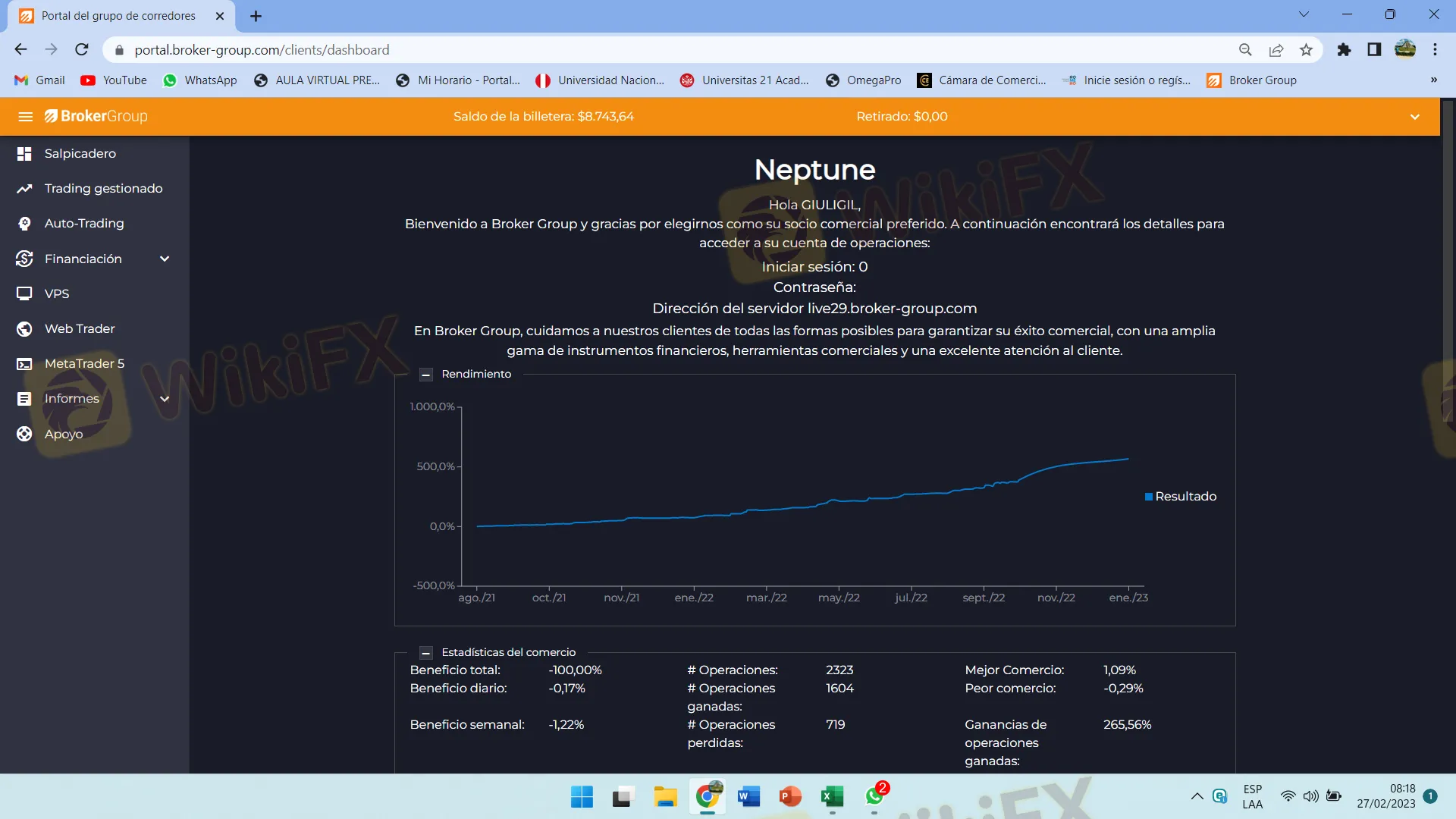Show hidden system tray icons
1456x819 pixels.
pyautogui.click(x=1197, y=797)
